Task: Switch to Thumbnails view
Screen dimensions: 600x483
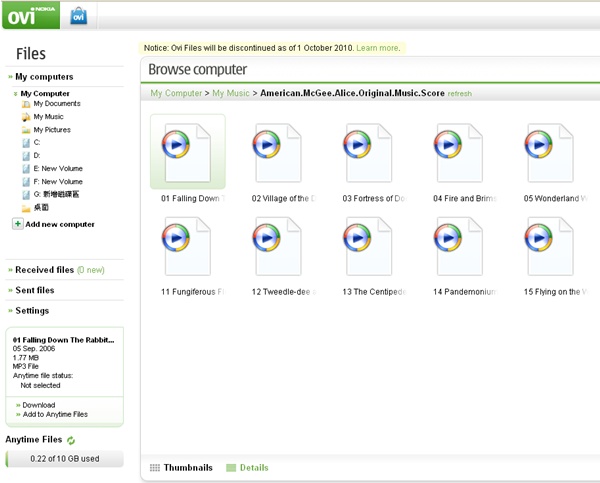Action: coord(181,468)
